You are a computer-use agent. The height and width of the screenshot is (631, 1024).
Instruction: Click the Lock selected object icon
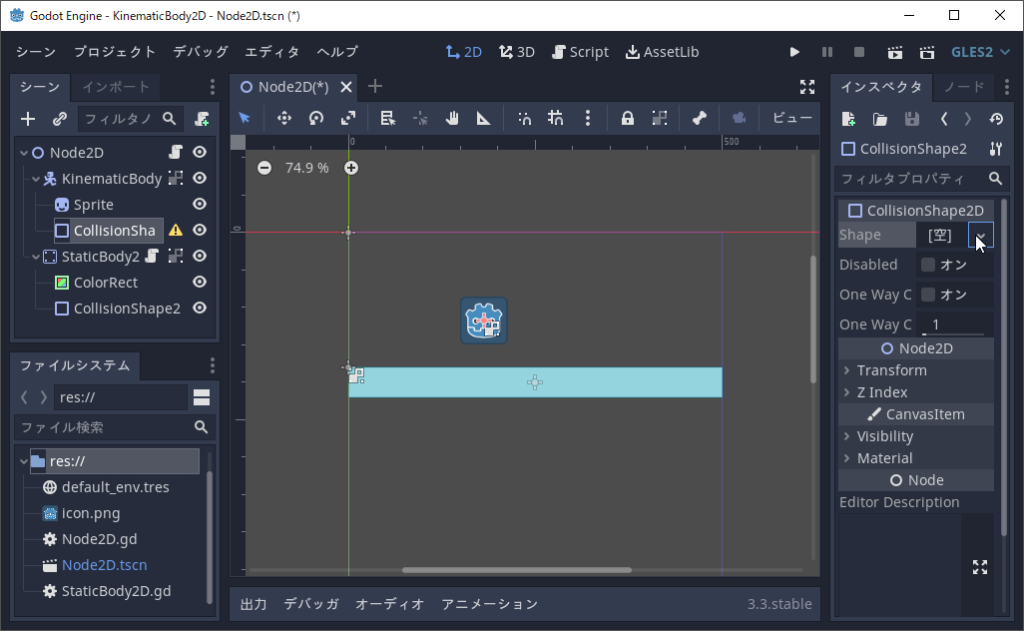click(627, 118)
